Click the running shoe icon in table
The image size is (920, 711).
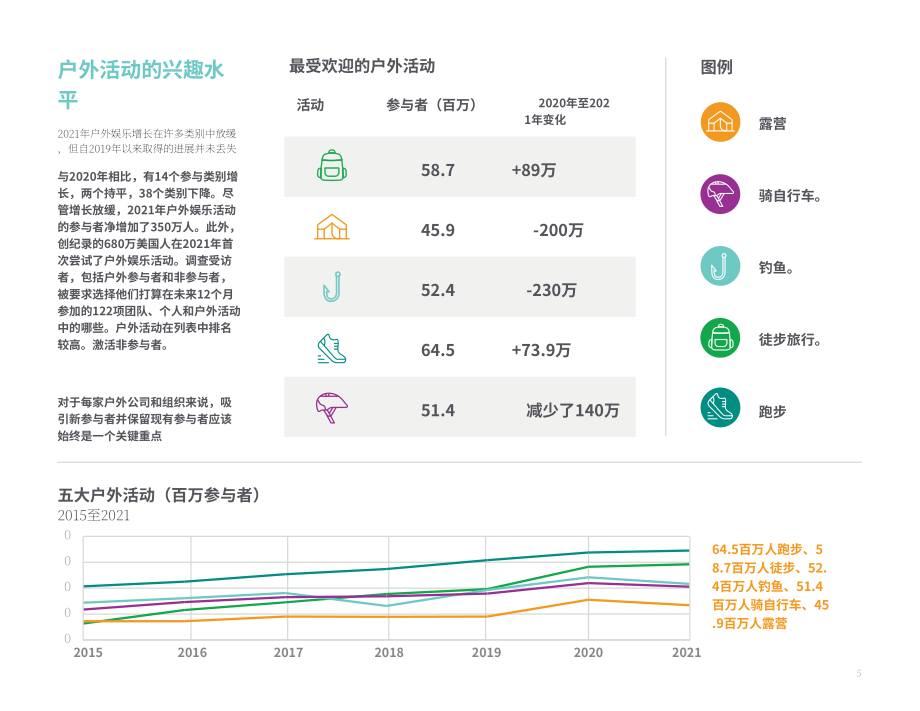tap(332, 349)
